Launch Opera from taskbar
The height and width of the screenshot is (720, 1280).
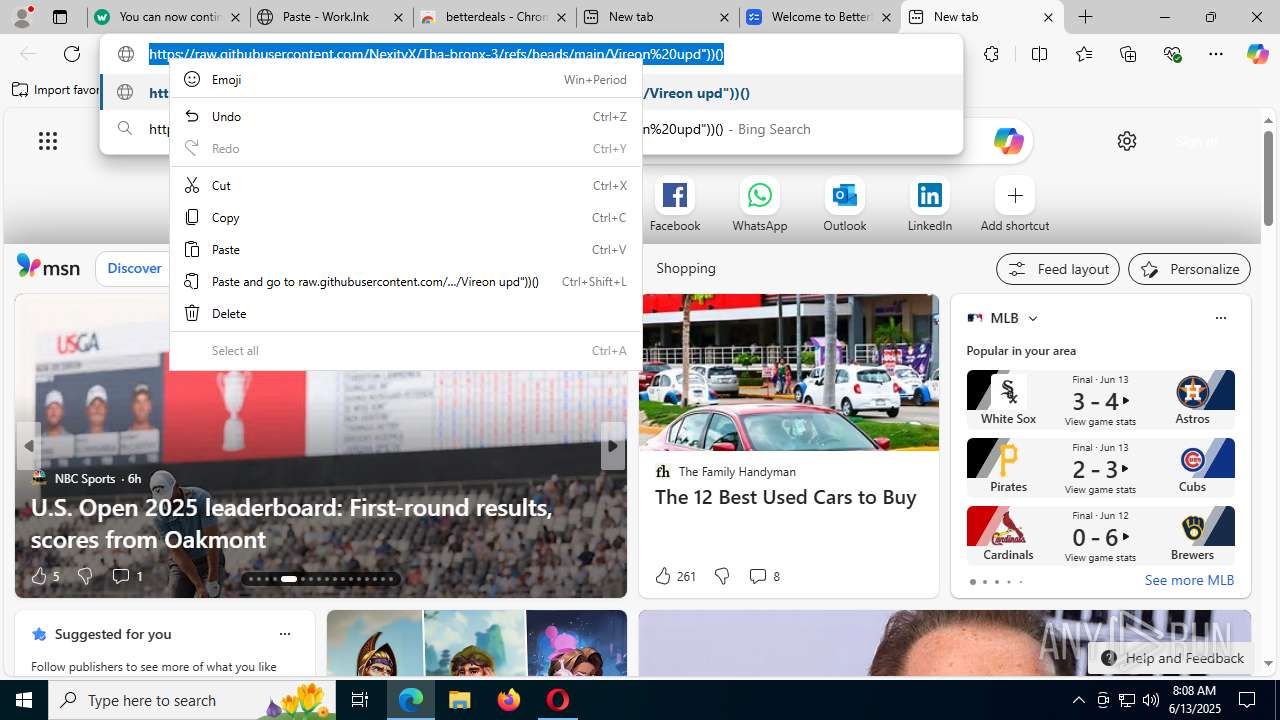557,700
